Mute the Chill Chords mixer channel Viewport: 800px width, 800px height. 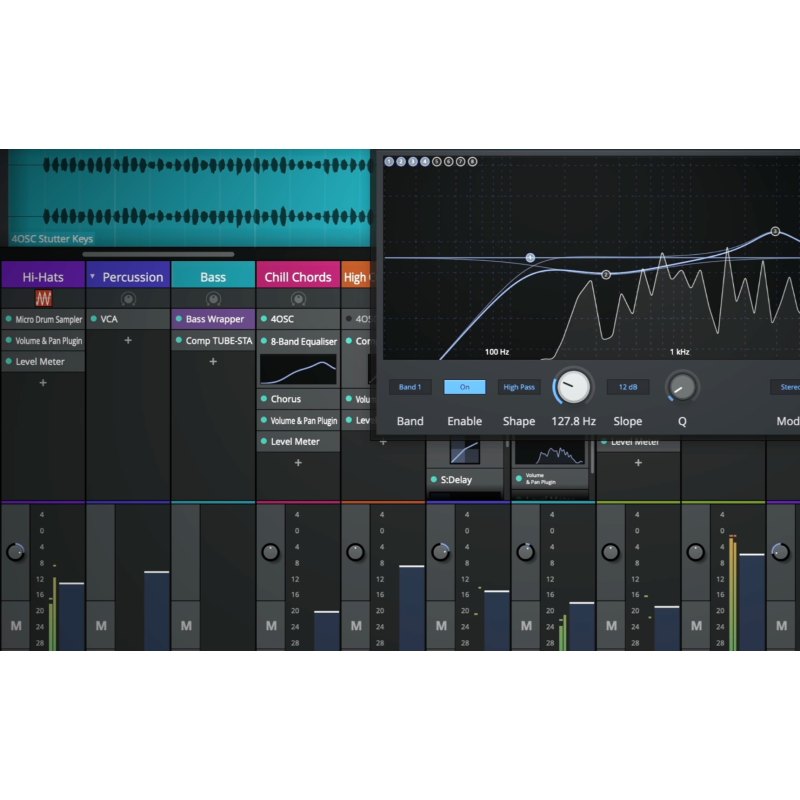pyautogui.click(x=271, y=626)
